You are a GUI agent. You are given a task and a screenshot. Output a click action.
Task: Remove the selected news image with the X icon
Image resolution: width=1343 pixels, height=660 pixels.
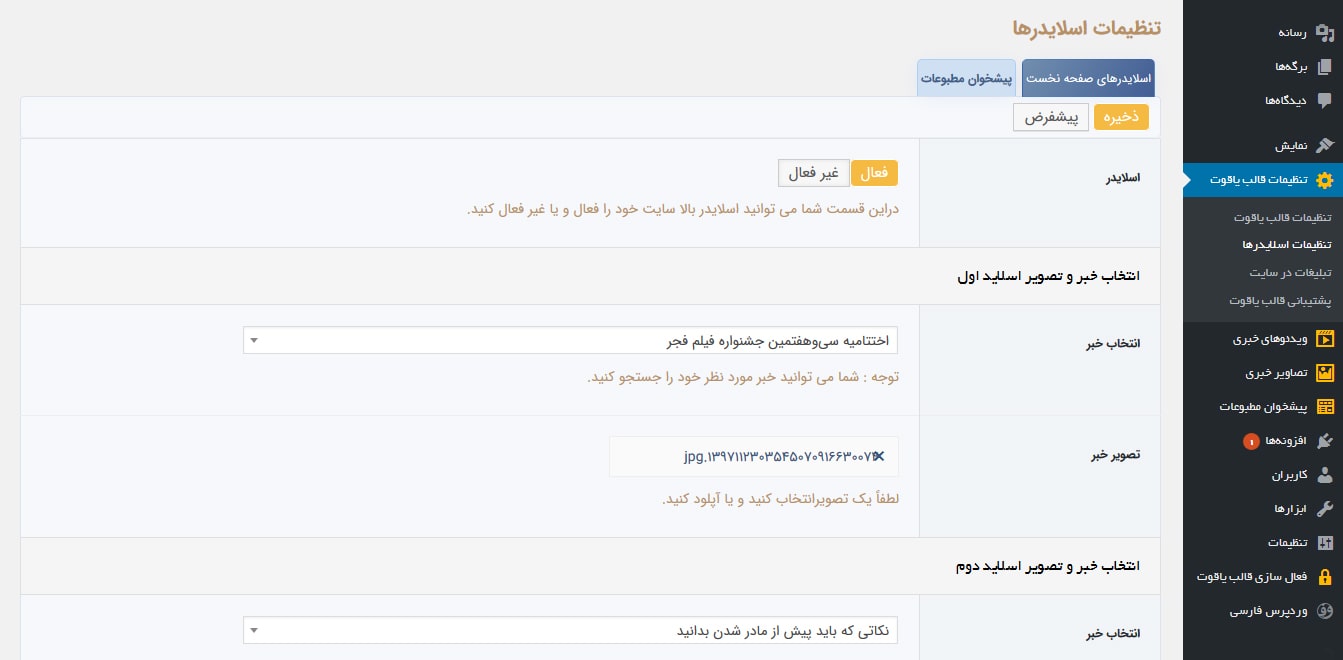878,456
